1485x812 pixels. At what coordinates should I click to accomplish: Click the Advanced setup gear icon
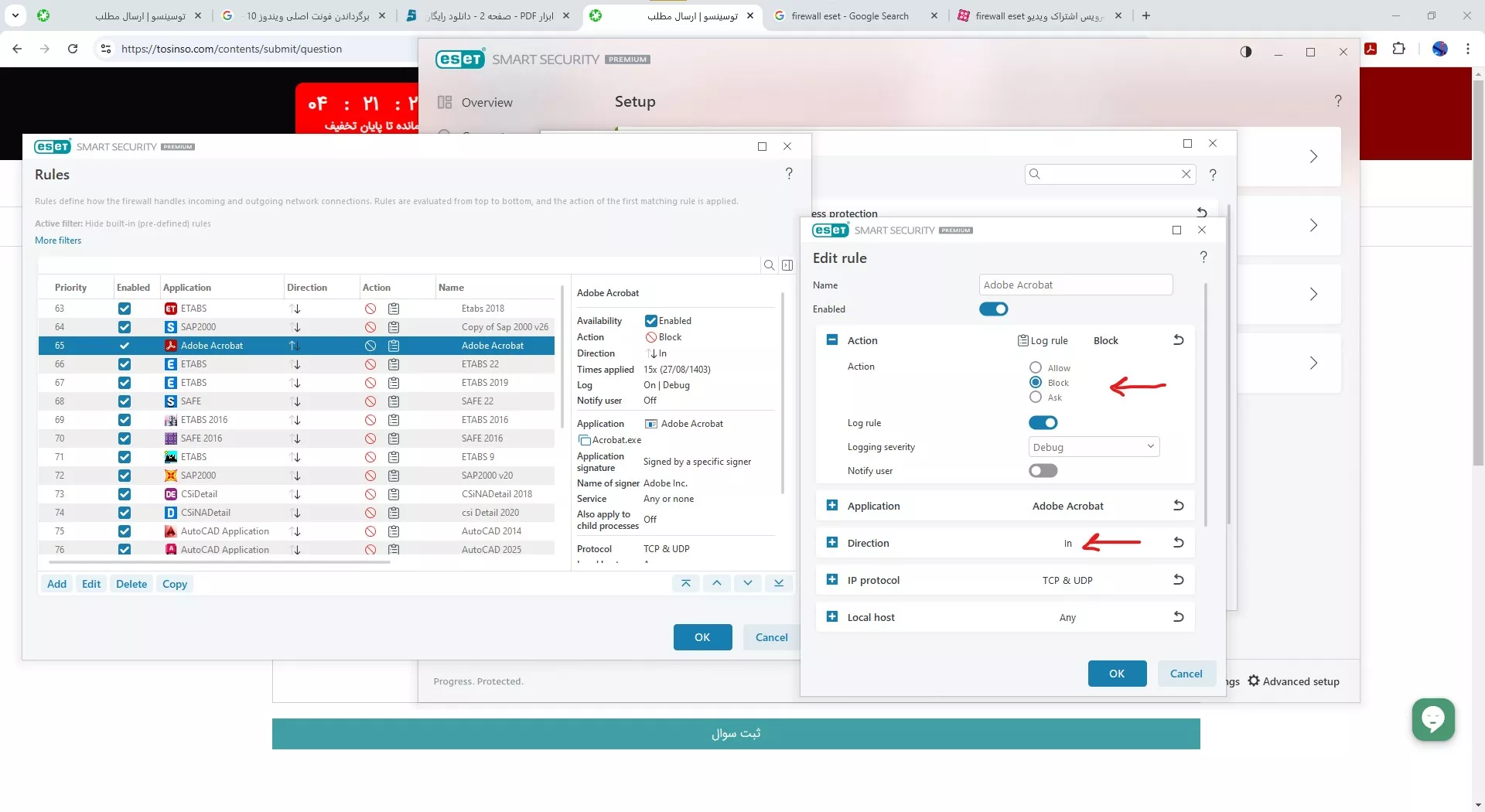[1254, 681]
